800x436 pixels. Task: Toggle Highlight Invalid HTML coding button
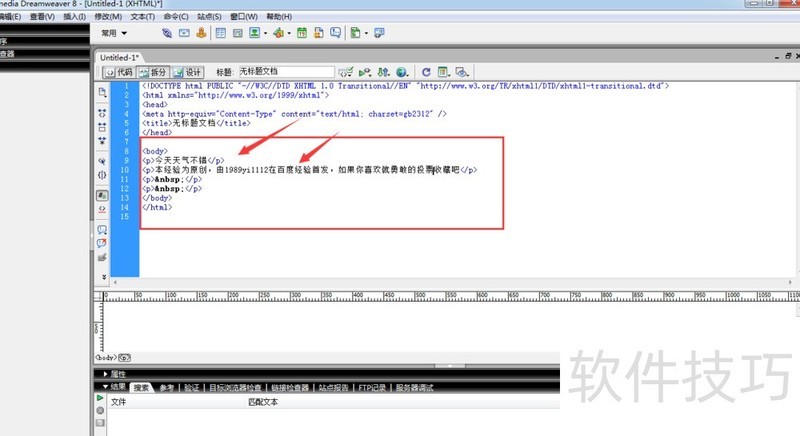[x=102, y=209]
